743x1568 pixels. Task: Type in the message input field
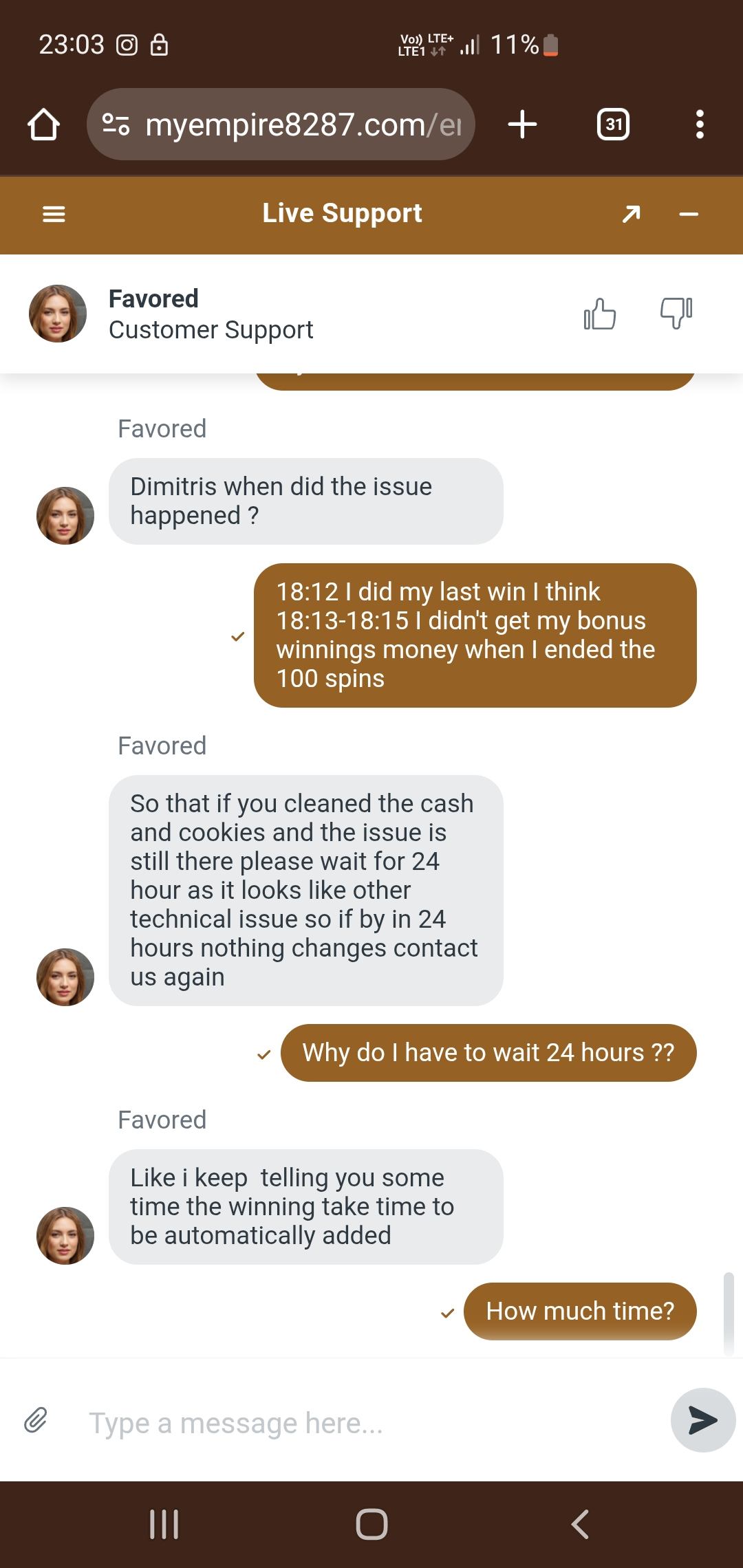click(371, 1422)
